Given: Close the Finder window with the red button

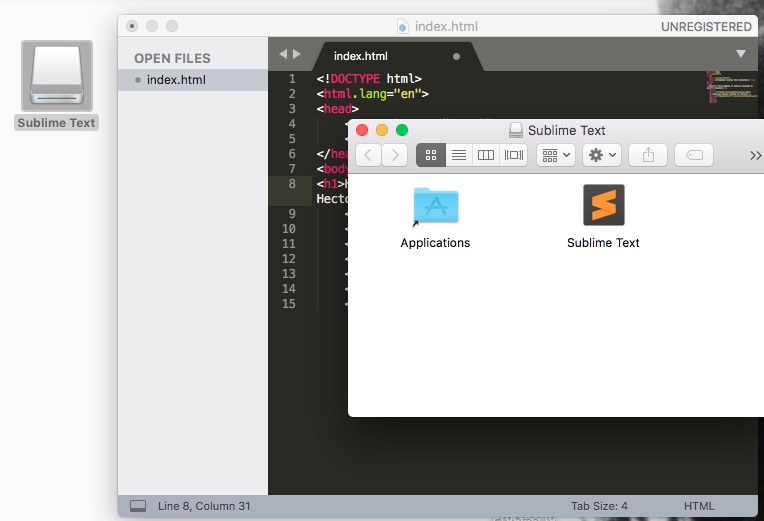Looking at the screenshot, I should coord(362,130).
